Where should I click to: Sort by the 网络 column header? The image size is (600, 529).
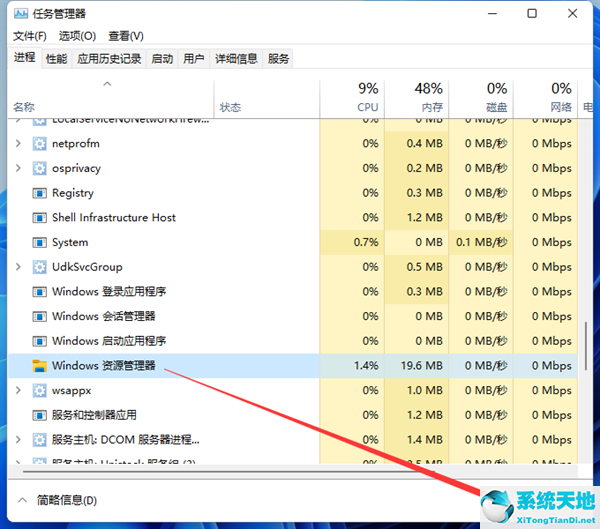546,99
